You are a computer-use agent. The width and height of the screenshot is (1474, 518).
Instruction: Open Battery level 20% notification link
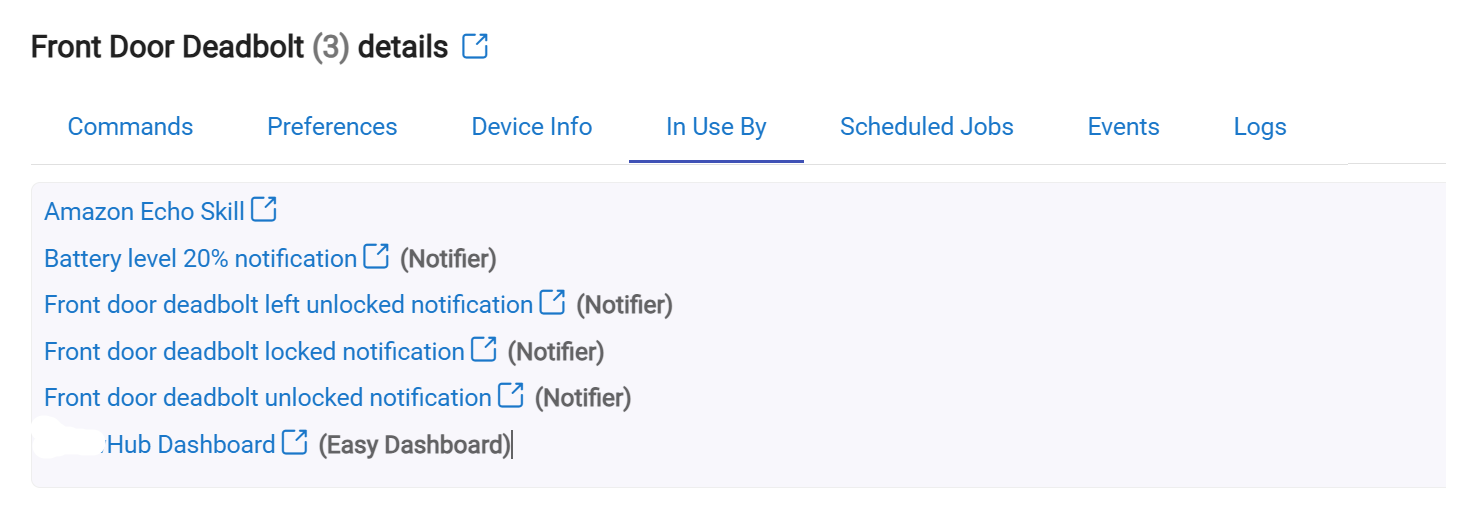pos(200,259)
